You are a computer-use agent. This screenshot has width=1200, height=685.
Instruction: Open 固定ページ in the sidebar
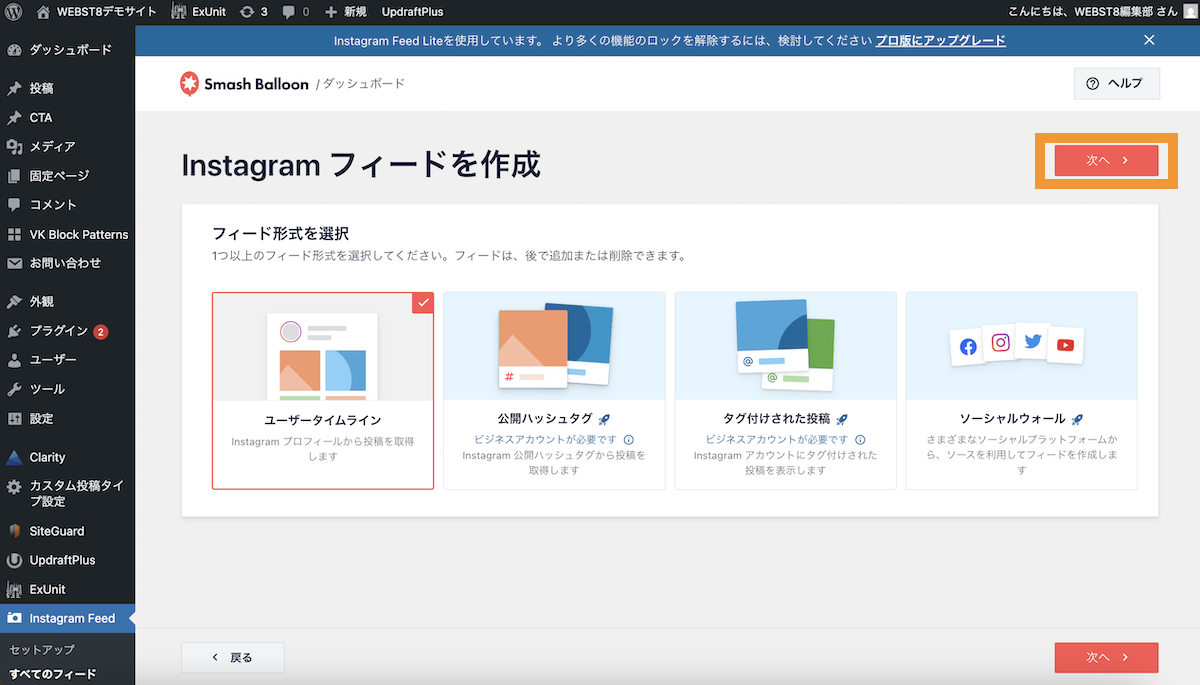click(x=59, y=176)
